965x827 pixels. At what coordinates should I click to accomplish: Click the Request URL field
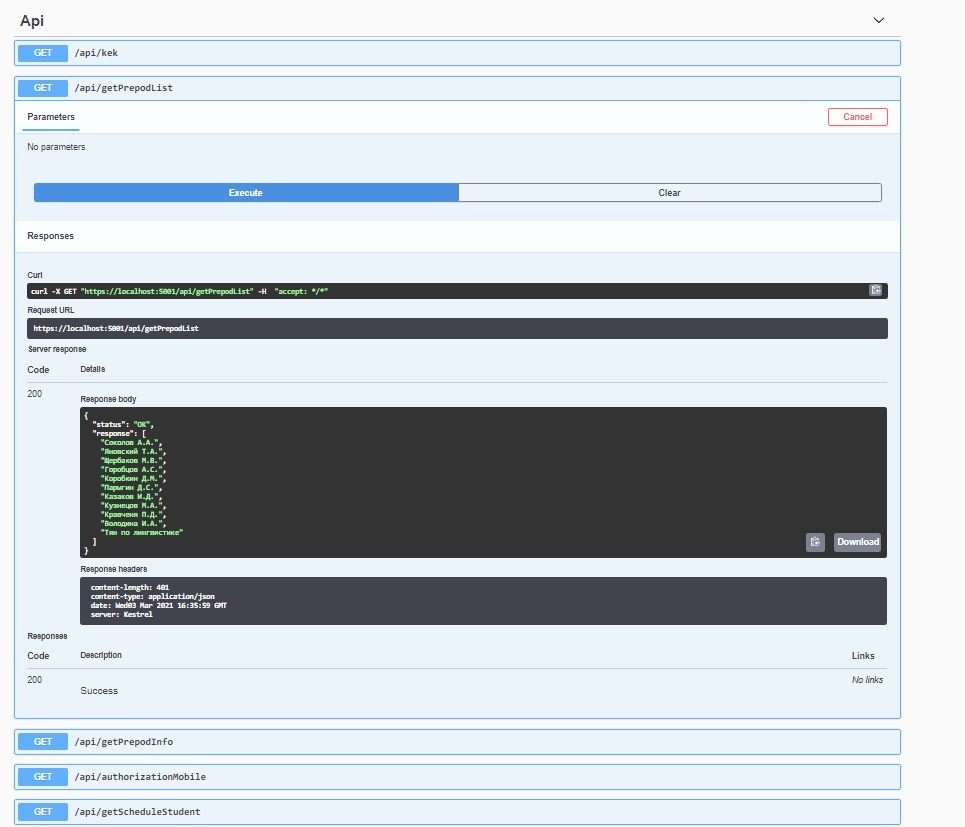(456, 327)
